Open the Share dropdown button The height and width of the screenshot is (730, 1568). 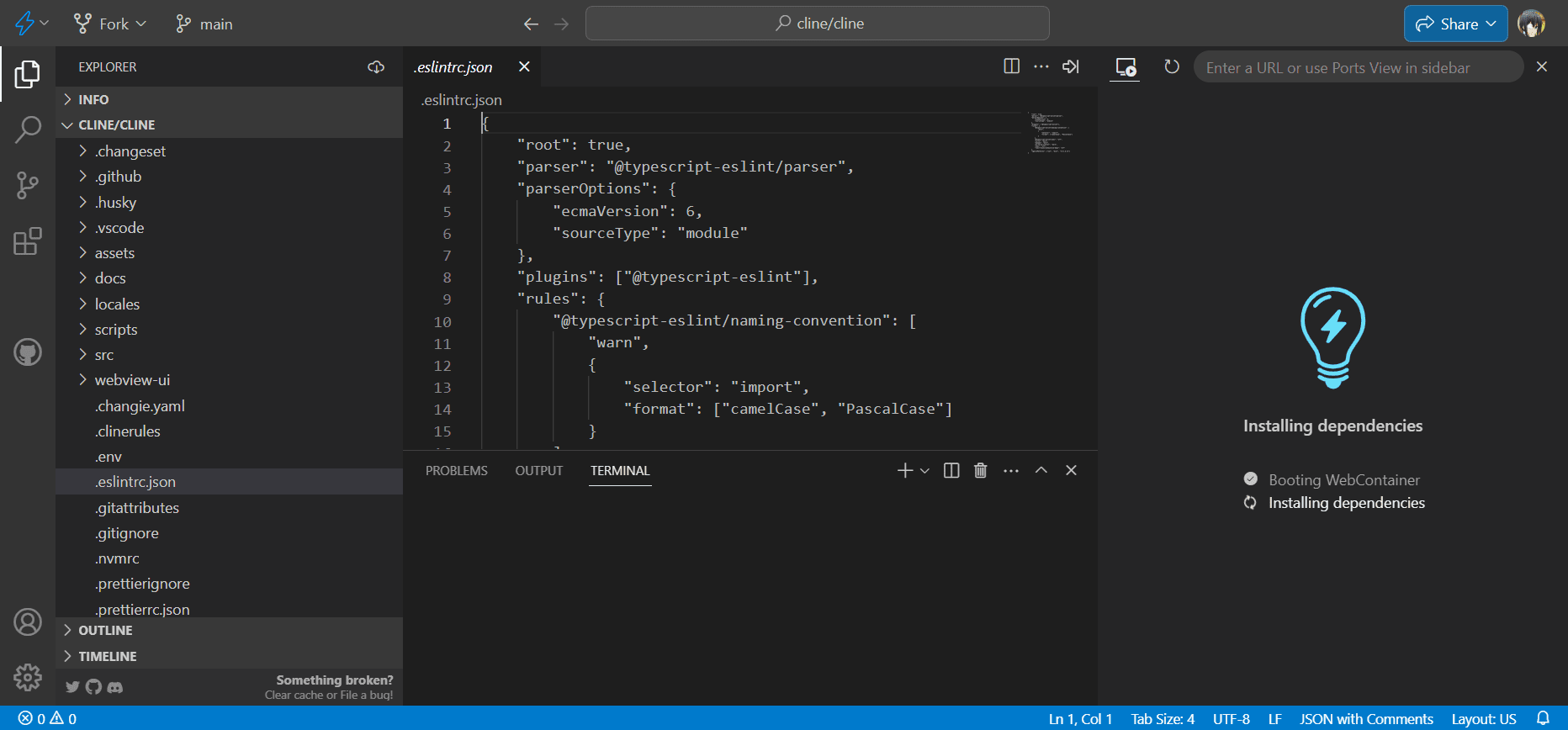click(x=1456, y=24)
